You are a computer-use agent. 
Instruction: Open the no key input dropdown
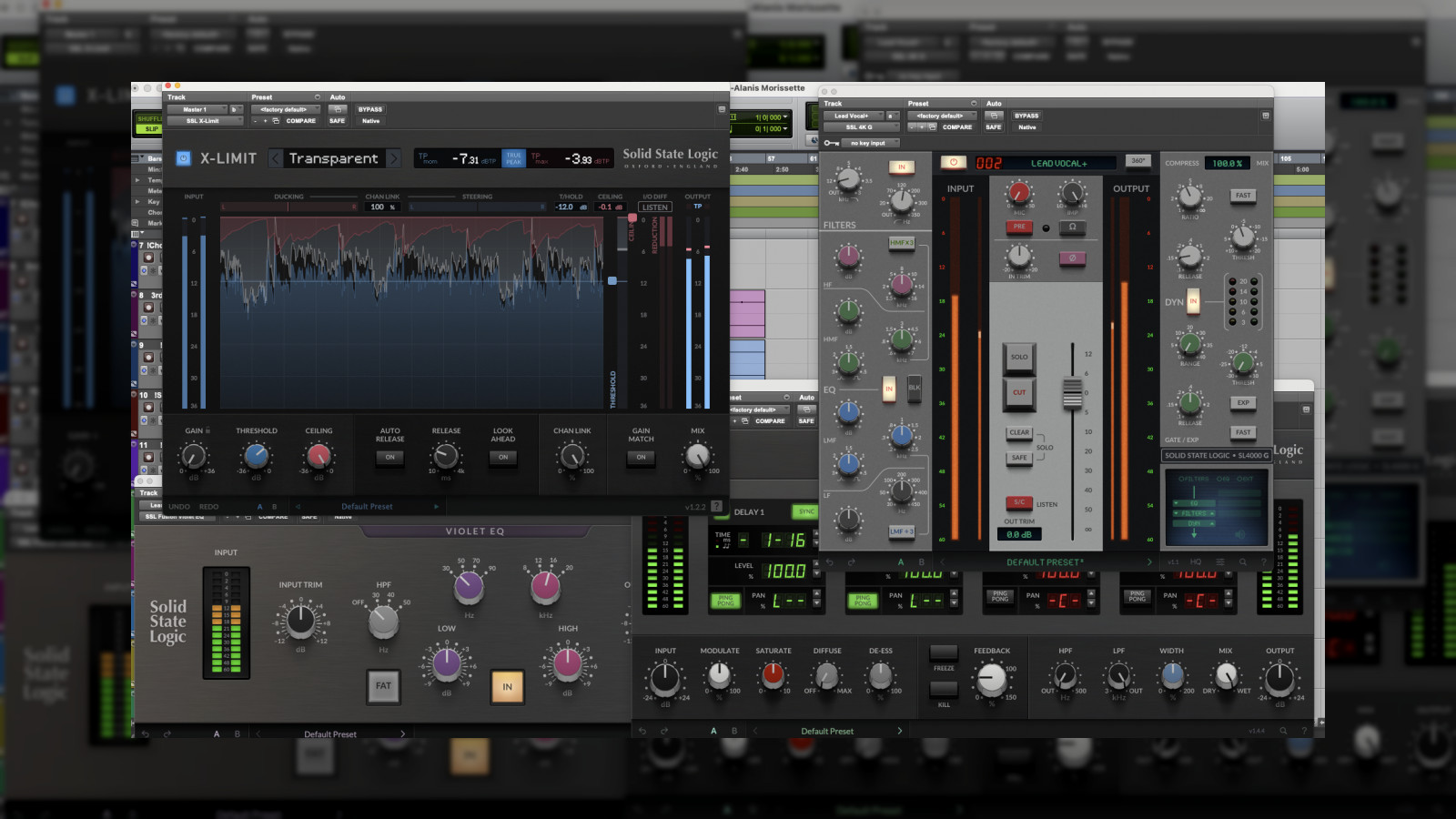871,143
